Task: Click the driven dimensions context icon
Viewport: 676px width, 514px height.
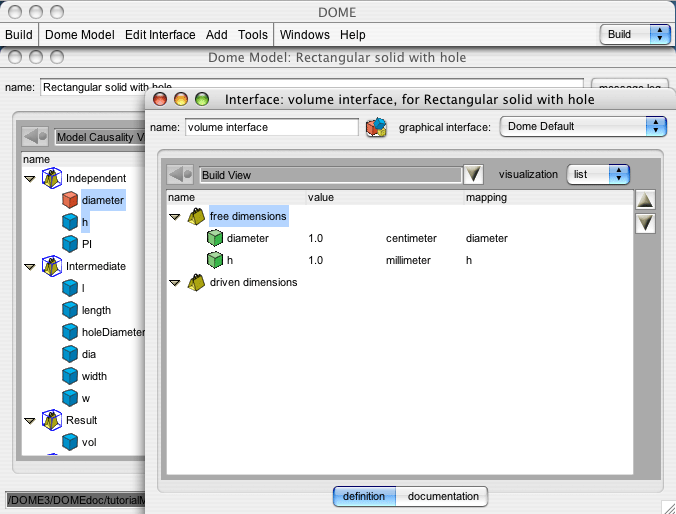Action: click(196, 282)
